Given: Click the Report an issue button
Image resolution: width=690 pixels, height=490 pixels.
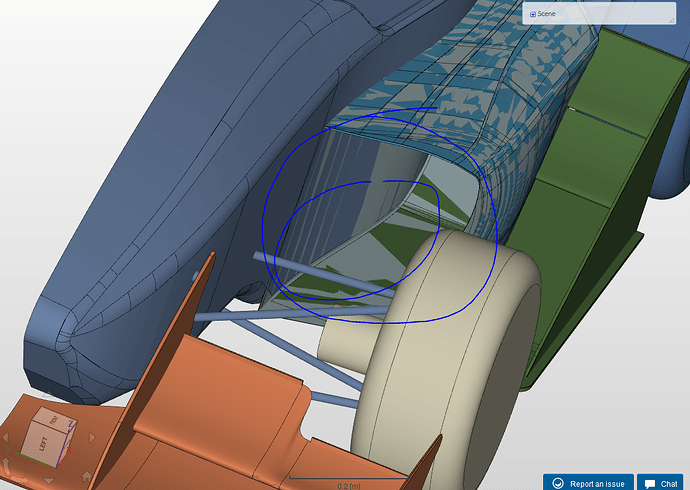Looking at the screenshot, I should 588,483.
